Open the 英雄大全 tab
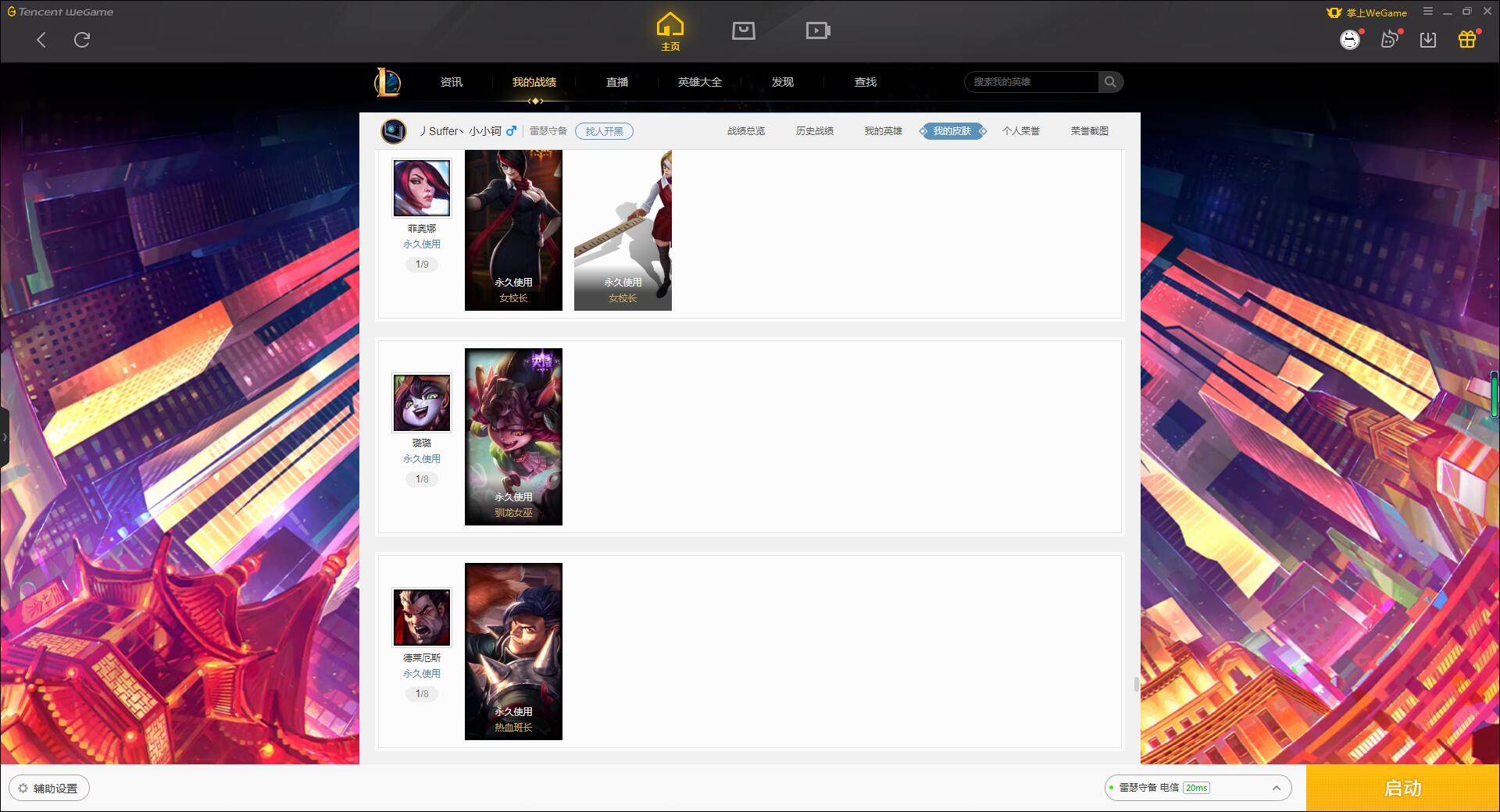Image resolution: width=1500 pixels, height=812 pixels. pos(700,82)
